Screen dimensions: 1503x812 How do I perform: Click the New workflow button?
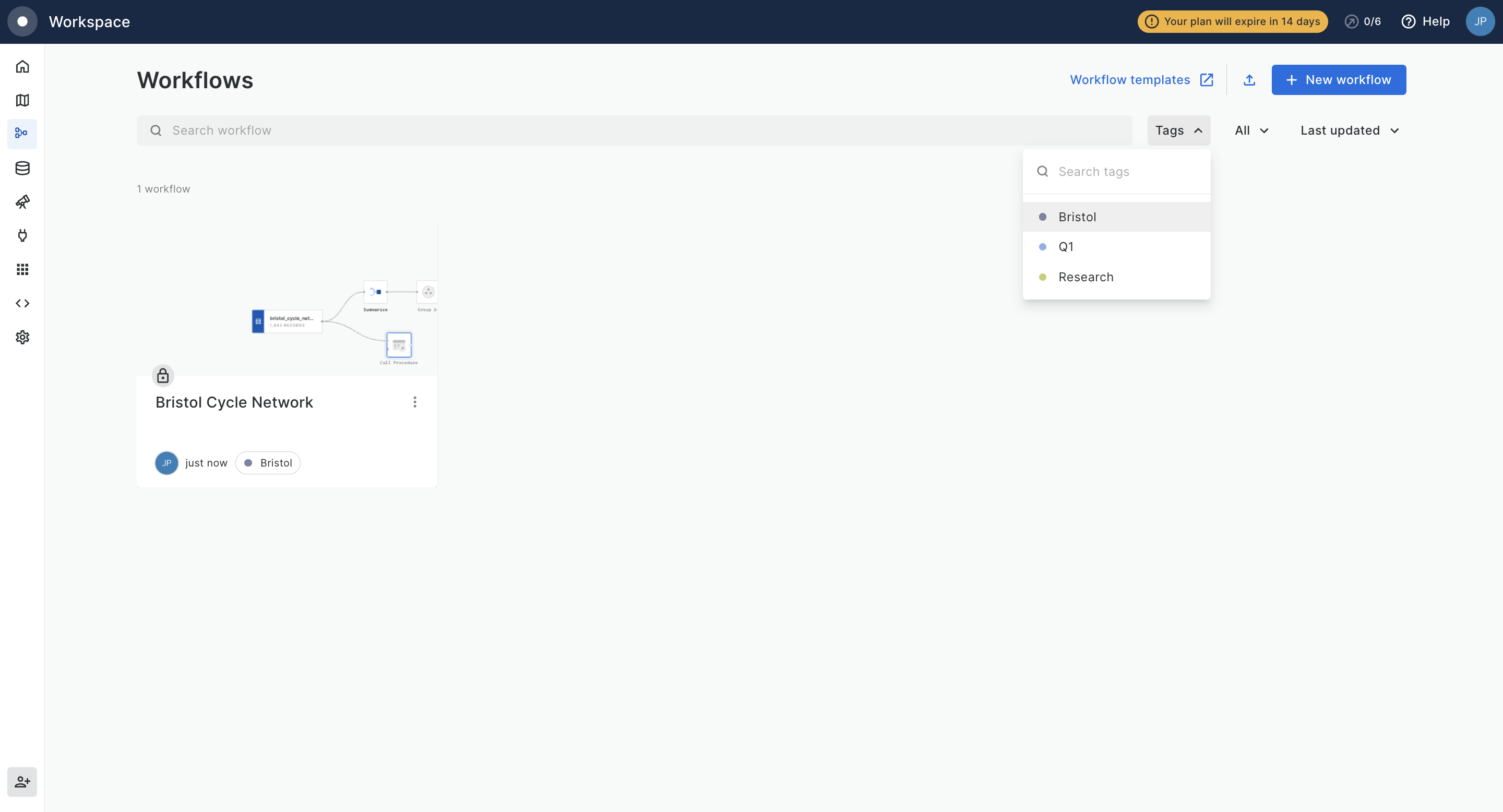point(1339,80)
